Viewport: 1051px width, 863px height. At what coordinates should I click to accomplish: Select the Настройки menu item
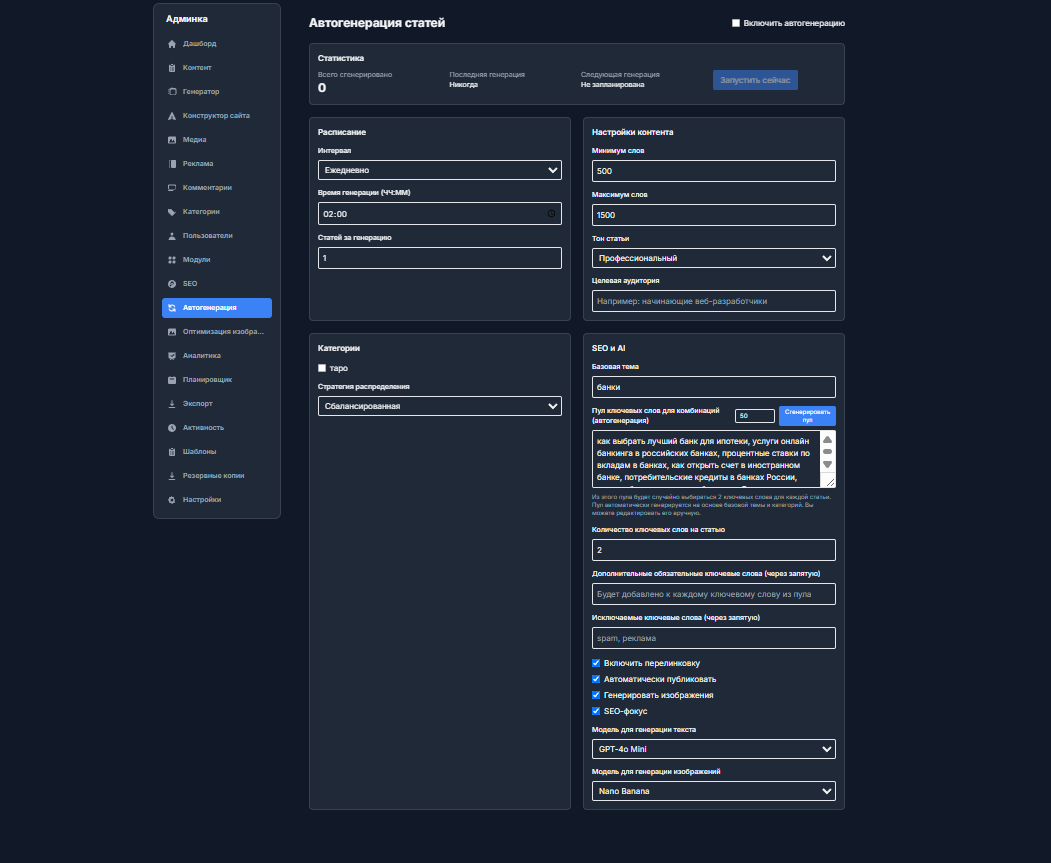(x=217, y=500)
